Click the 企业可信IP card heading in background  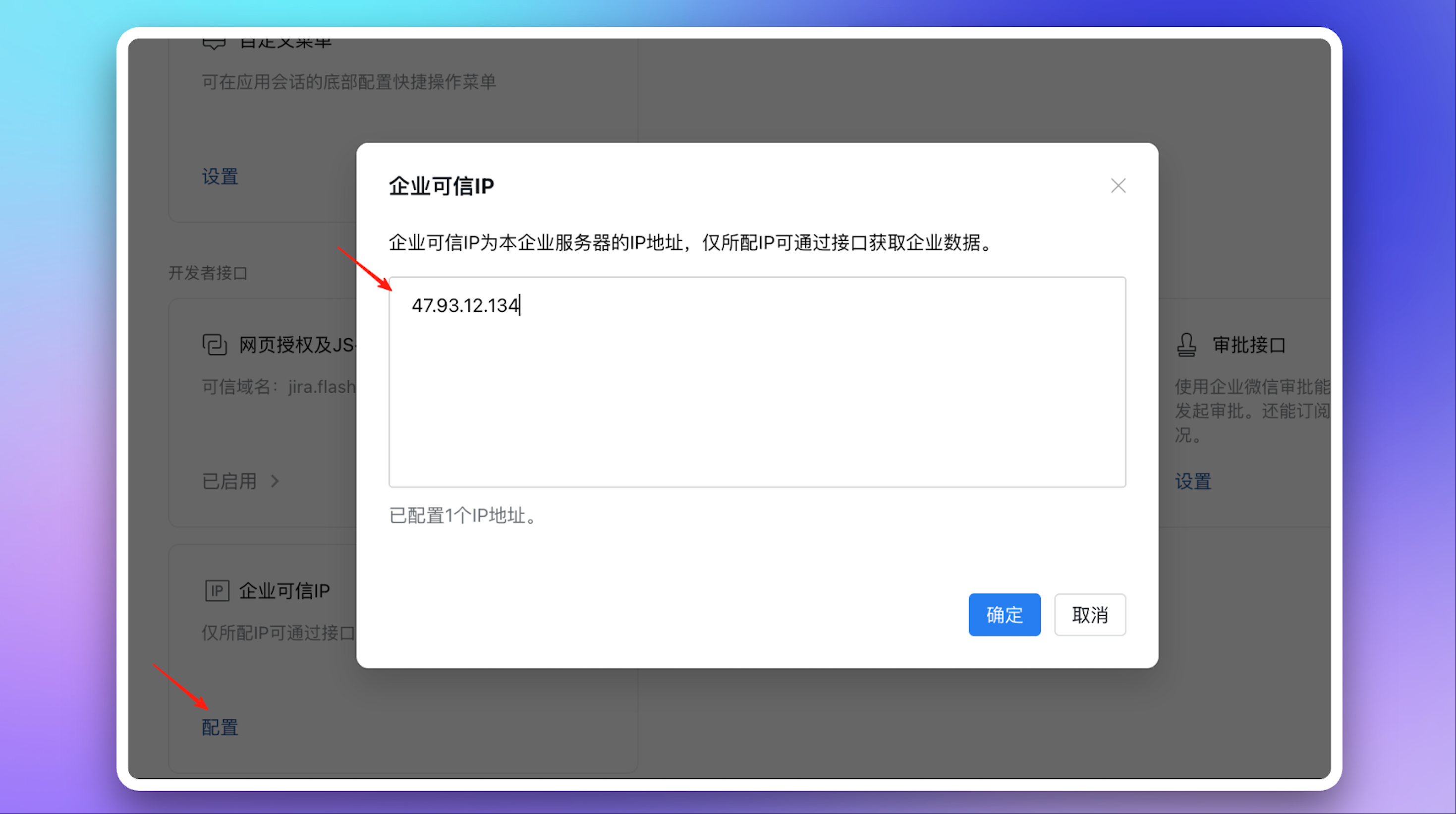click(x=284, y=591)
